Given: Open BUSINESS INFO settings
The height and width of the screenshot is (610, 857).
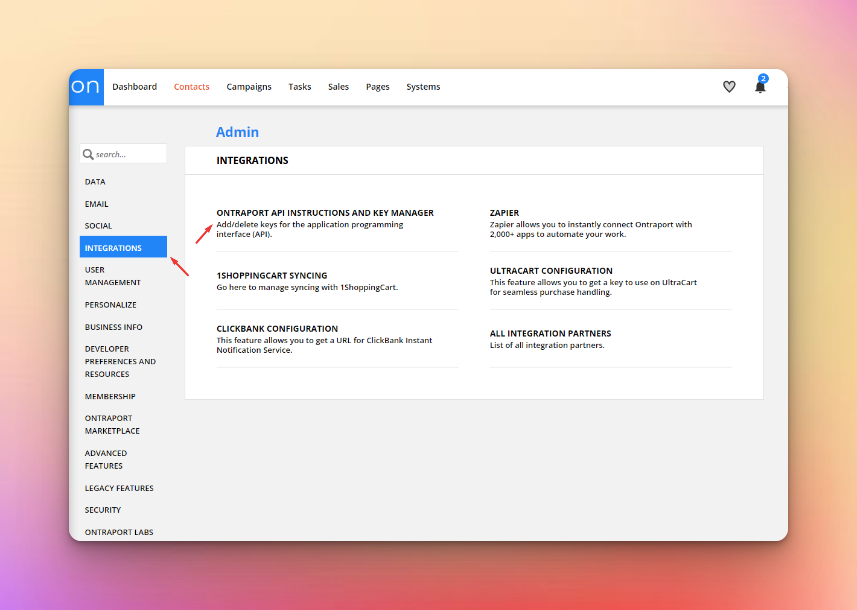Looking at the screenshot, I should (114, 327).
